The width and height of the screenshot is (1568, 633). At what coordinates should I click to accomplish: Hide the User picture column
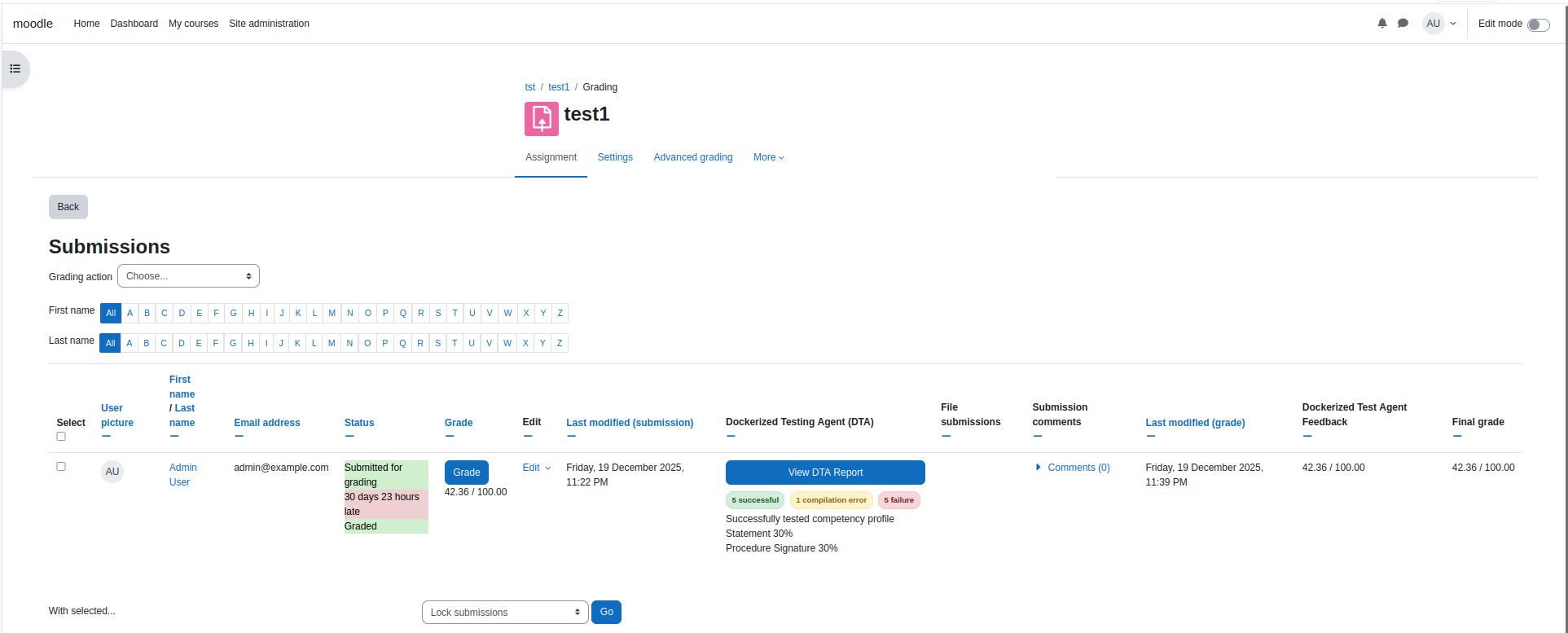click(x=106, y=437)
